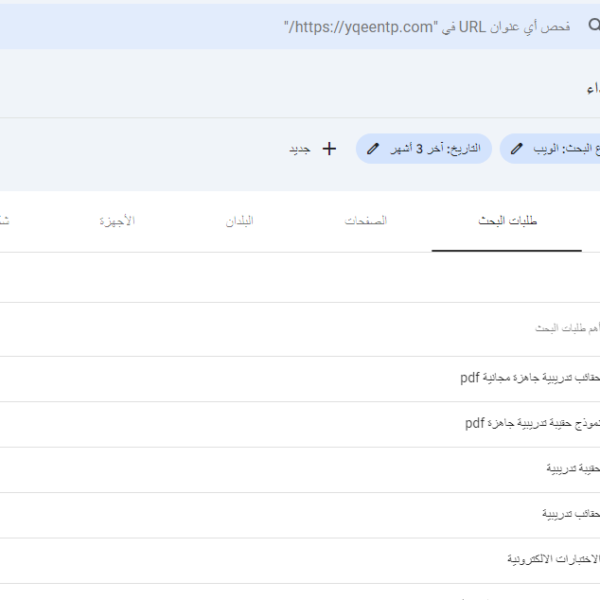
Task: Click the magnifier search icon
Action: tap(594, 25)
